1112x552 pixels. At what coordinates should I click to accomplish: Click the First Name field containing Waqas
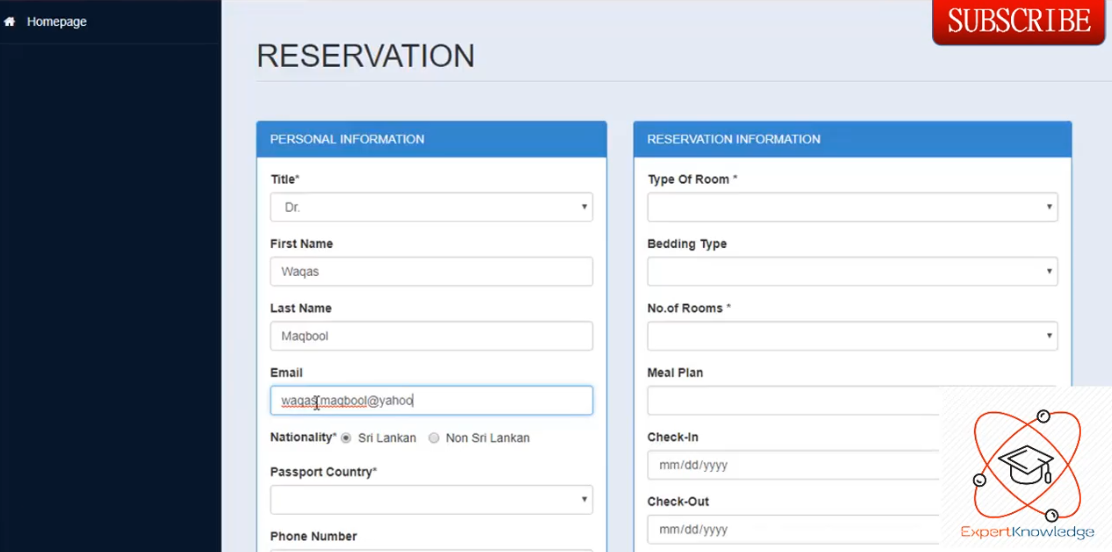click(431, 272)
